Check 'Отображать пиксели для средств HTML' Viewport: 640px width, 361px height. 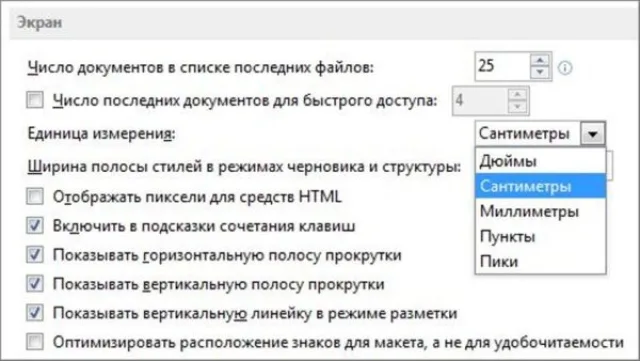tap(35, 196)
